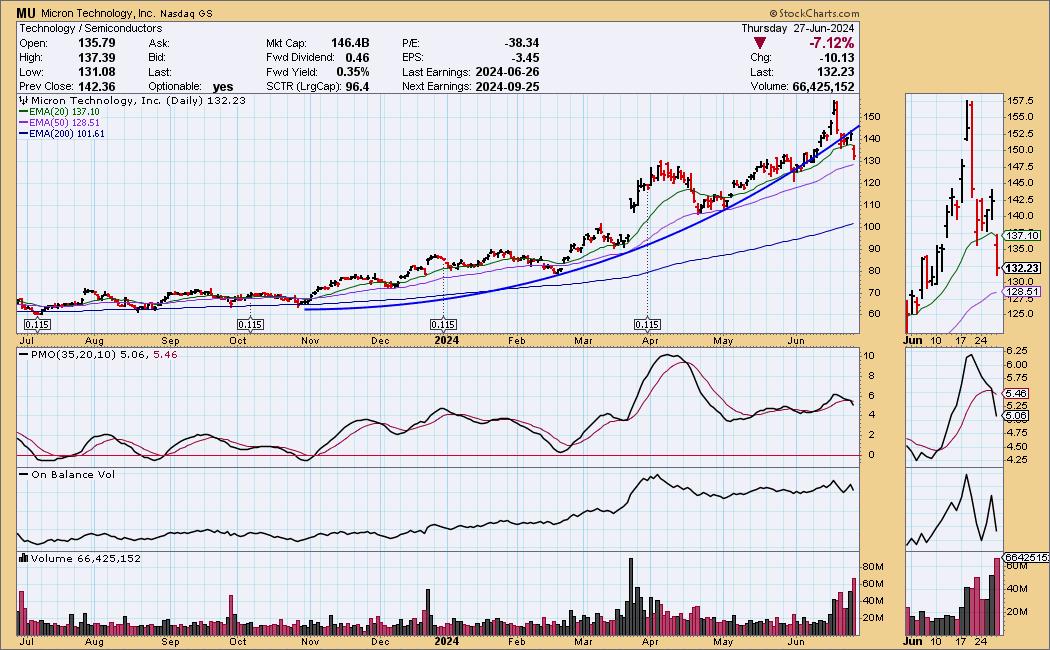Viewport: 1050px width, 650px height.
Task: Click the Technology / Semiconductors sector label
Action: pyautogui.click(x=90, y=28)
